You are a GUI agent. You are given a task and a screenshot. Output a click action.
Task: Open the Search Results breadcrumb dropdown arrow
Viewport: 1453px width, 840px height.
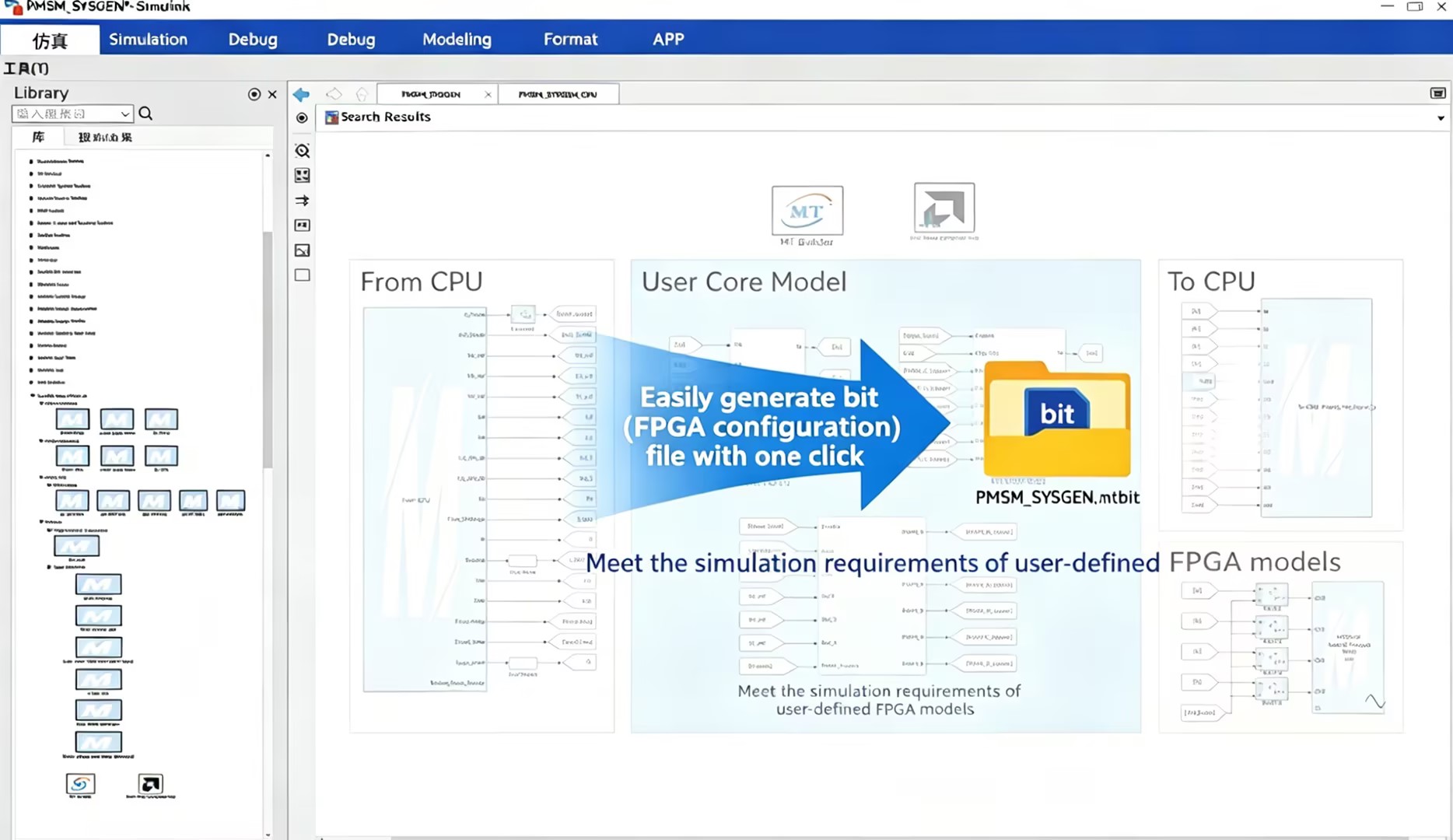click(1441, 118)
